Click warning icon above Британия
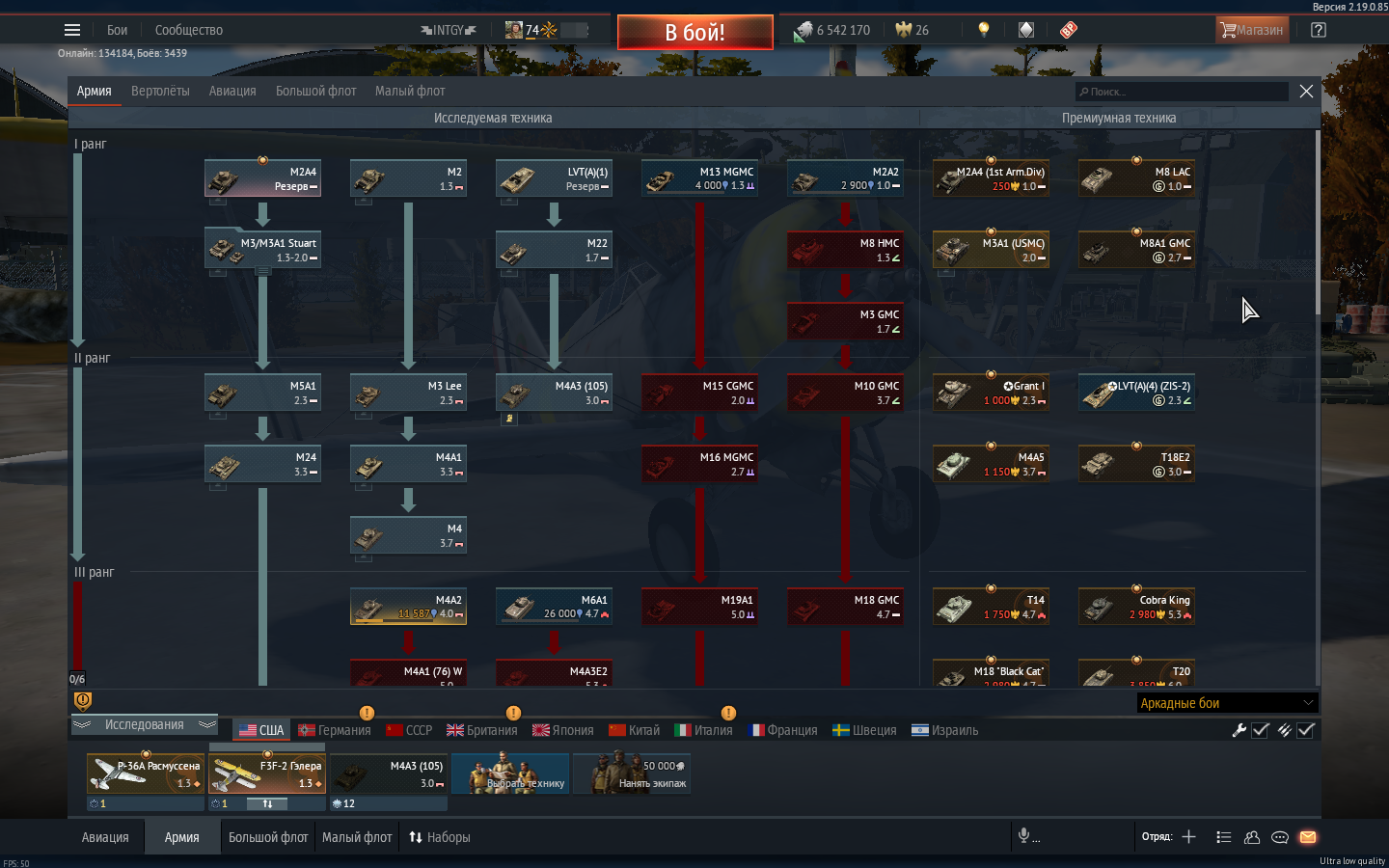 point(513,713)
